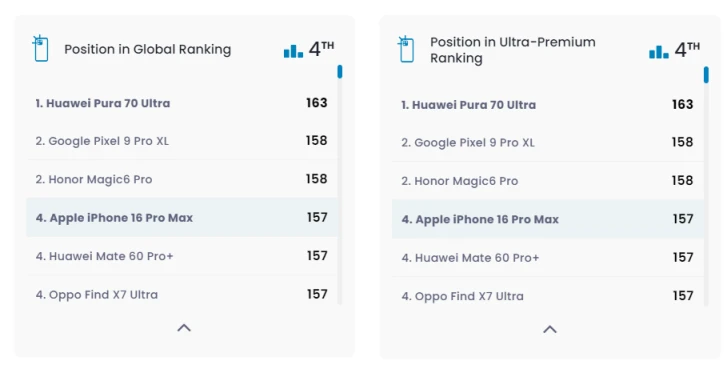
Task: Click the Position in Global Ranking title
Action: click(x=147, y=49)
